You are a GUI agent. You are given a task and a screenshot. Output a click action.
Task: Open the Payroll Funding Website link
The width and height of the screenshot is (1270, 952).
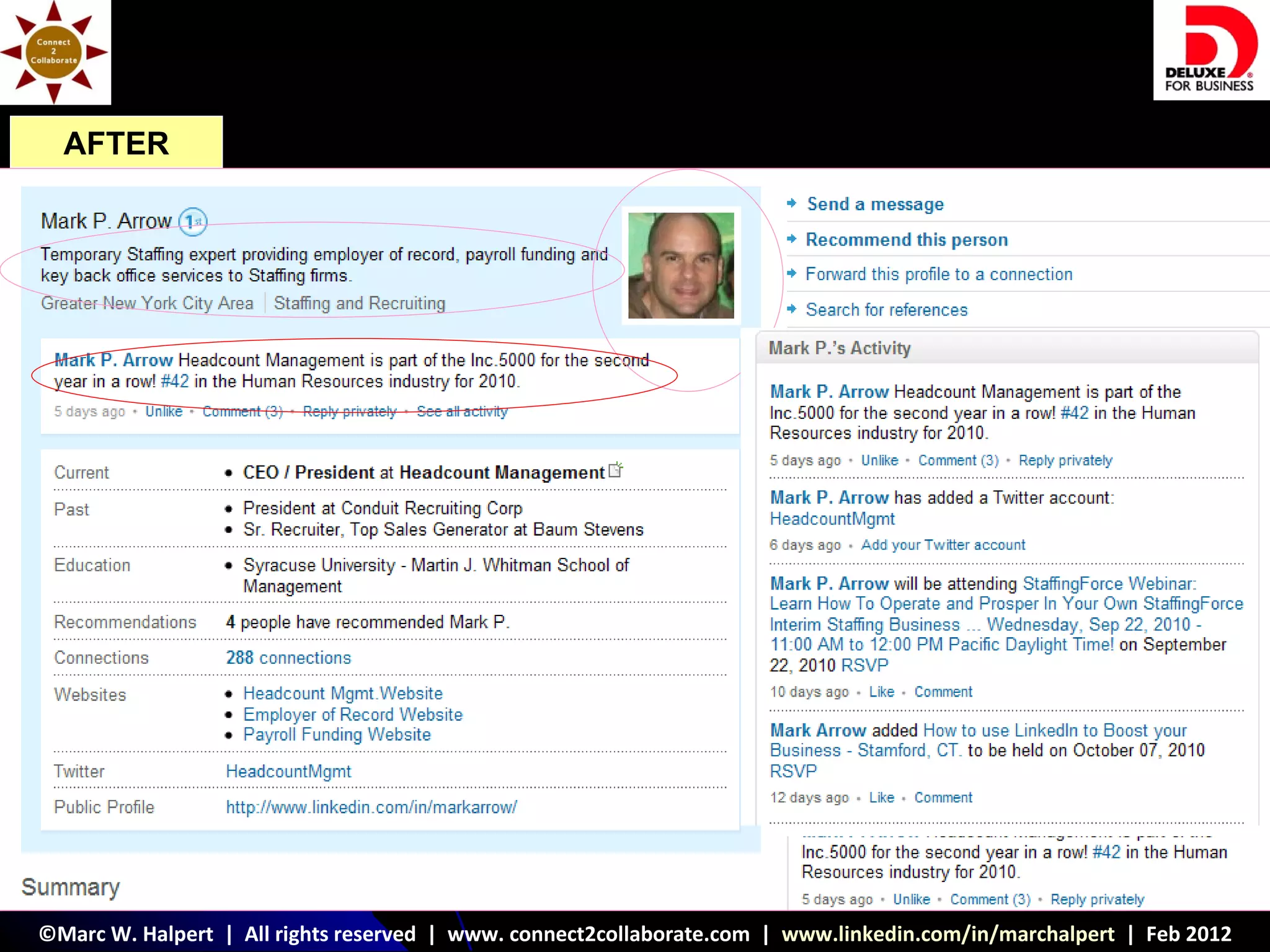click(x=337, y=735)
